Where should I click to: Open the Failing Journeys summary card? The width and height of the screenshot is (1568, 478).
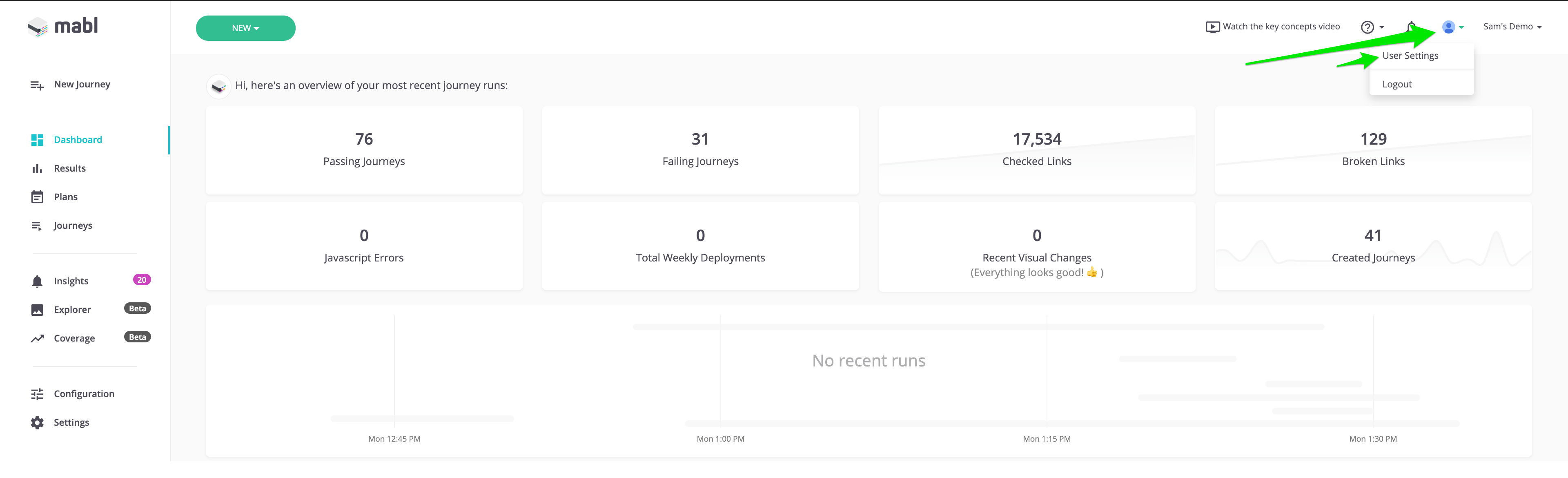pos(700,150)
